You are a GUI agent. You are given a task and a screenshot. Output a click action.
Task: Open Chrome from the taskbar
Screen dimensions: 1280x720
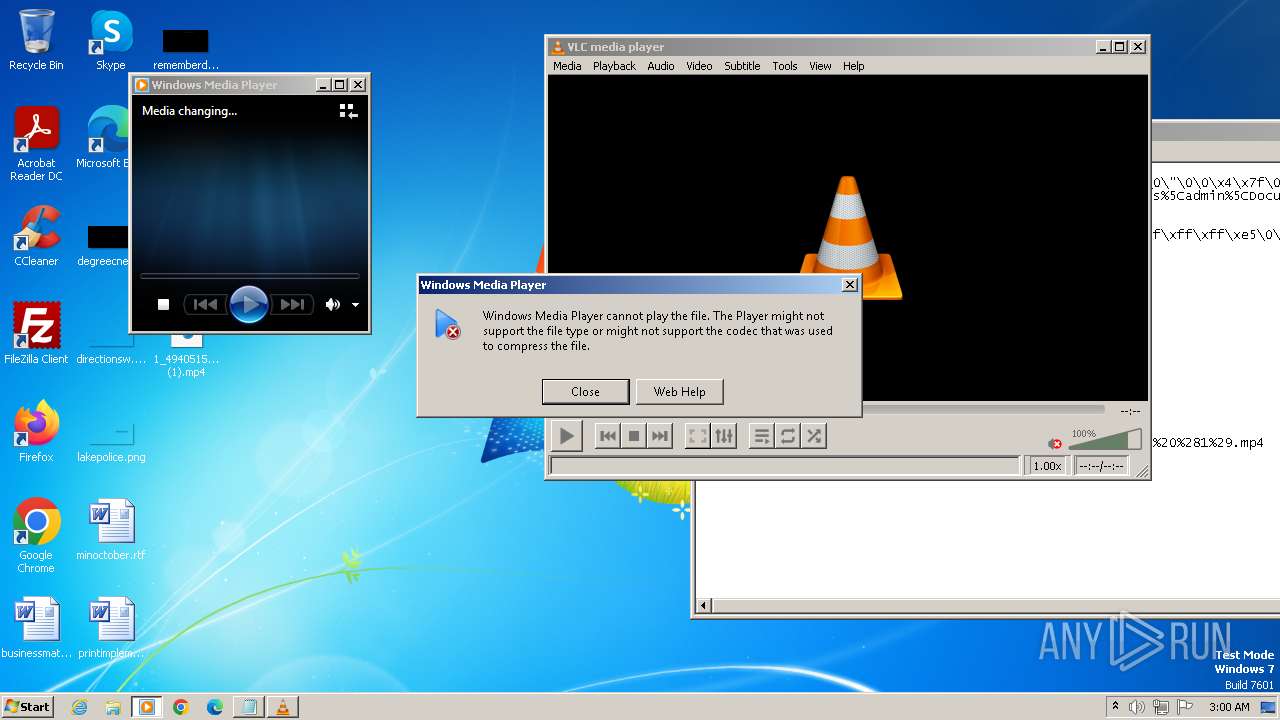point(181,707)
